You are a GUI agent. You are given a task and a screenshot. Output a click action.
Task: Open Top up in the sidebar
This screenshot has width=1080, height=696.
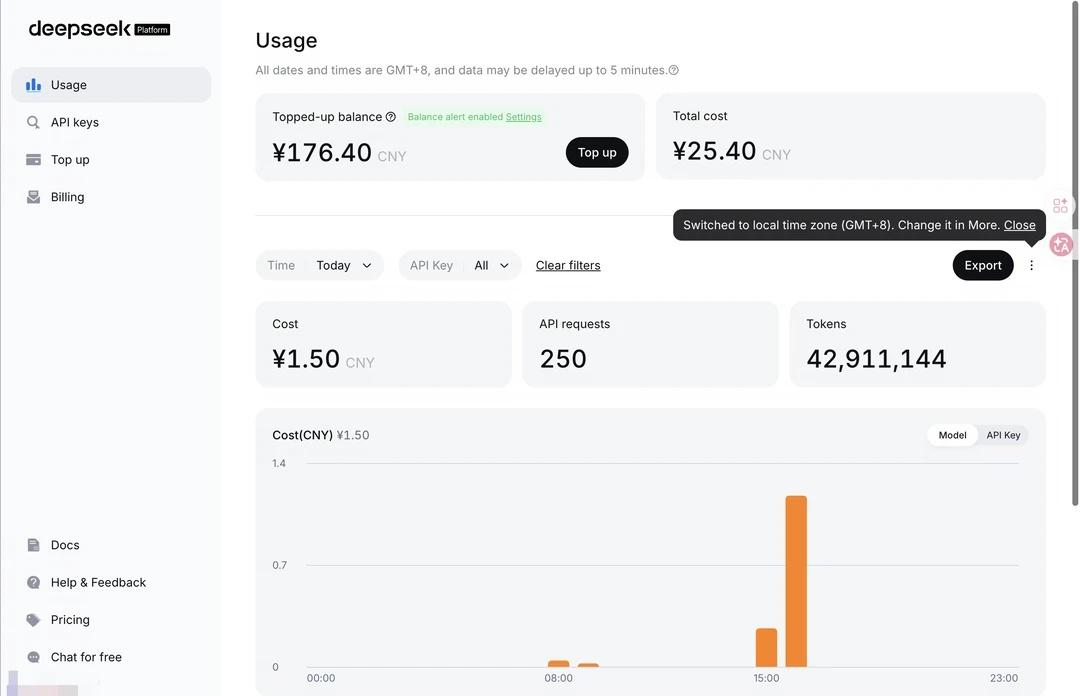[111, 159]
